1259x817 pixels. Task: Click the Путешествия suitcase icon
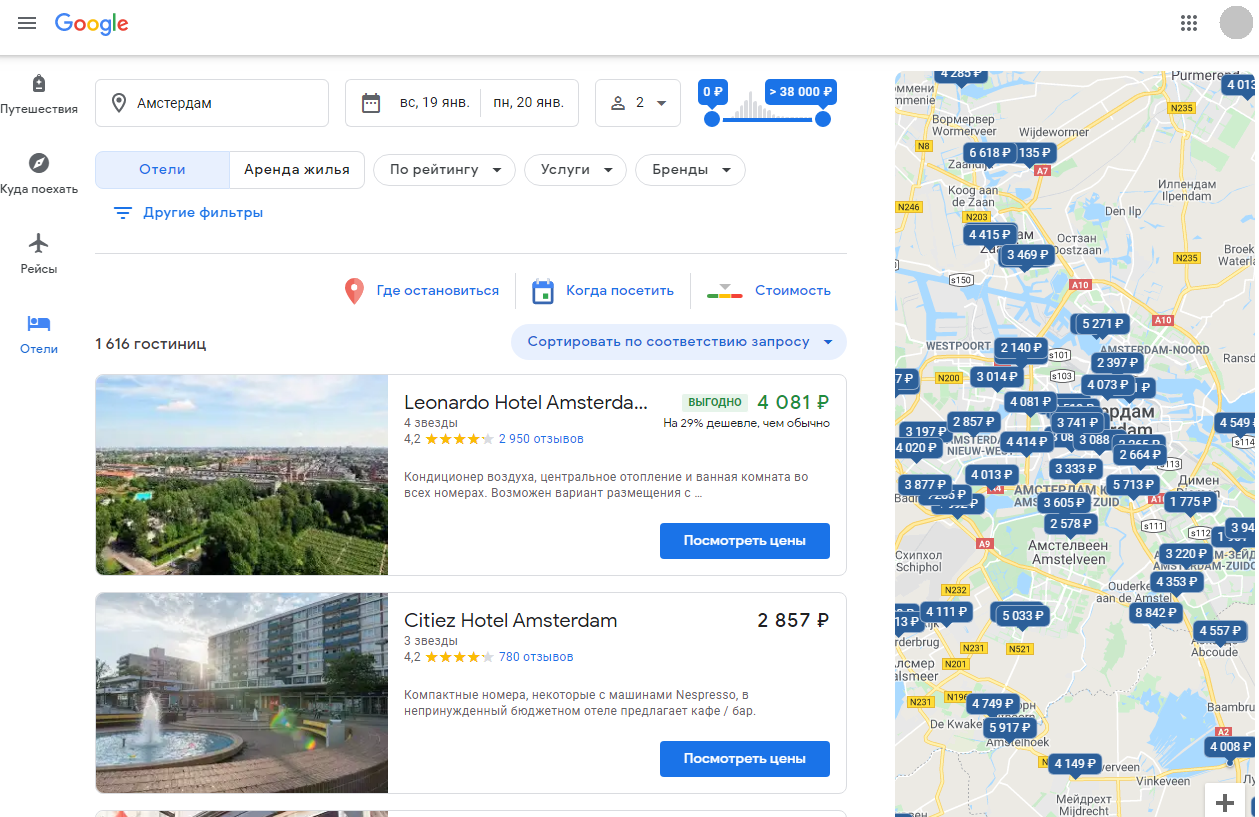click(39, 83)
